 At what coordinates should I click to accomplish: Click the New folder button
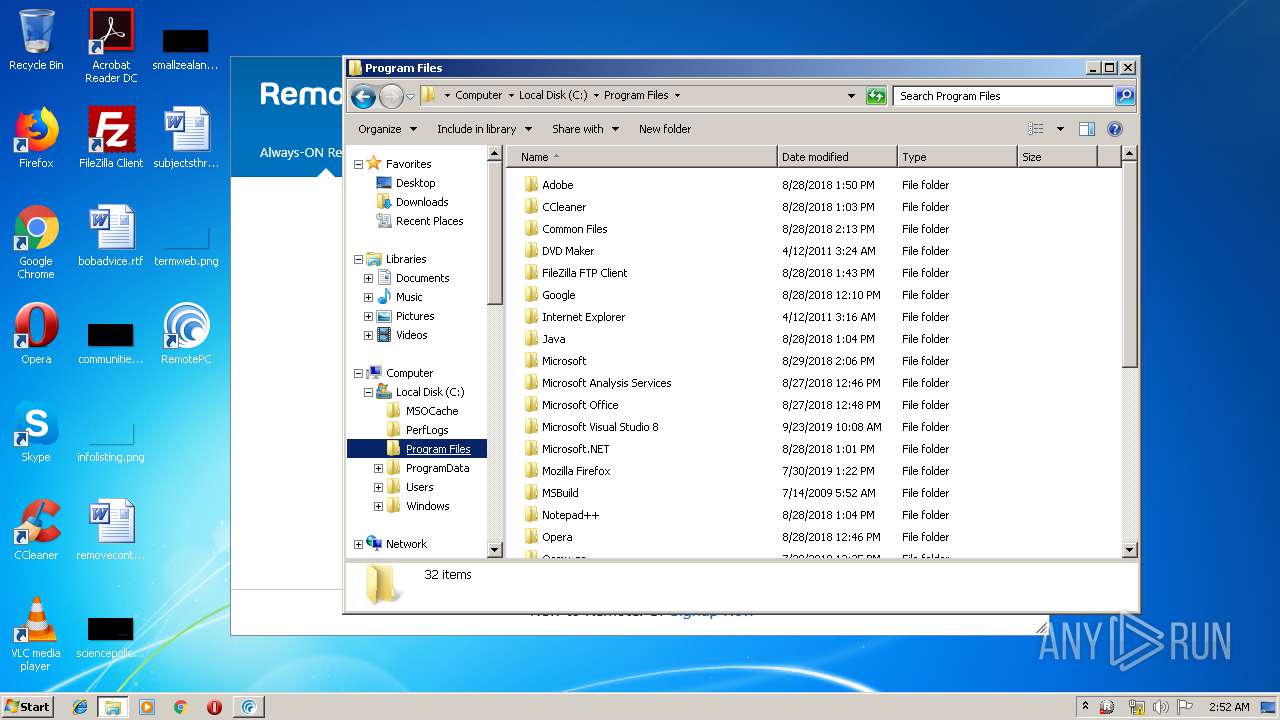click(x=665, y=129)
